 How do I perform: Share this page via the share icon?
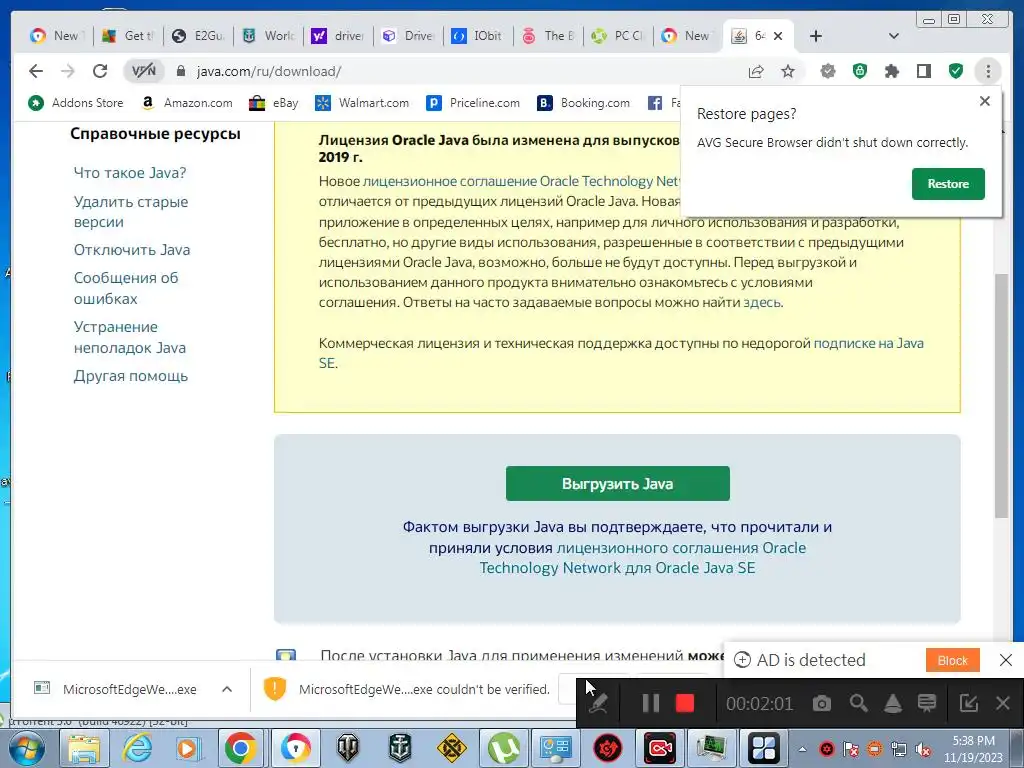(x=756, y=71)
